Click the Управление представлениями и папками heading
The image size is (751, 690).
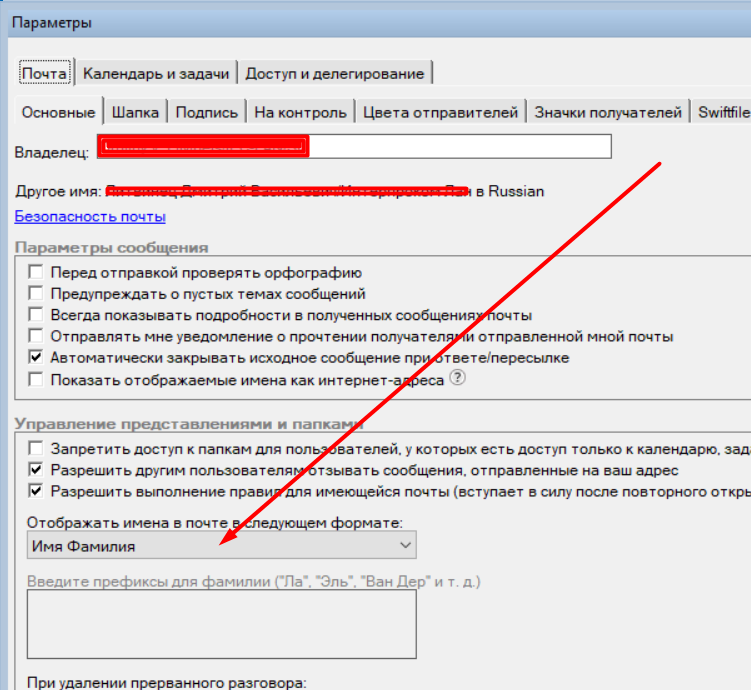189,424
